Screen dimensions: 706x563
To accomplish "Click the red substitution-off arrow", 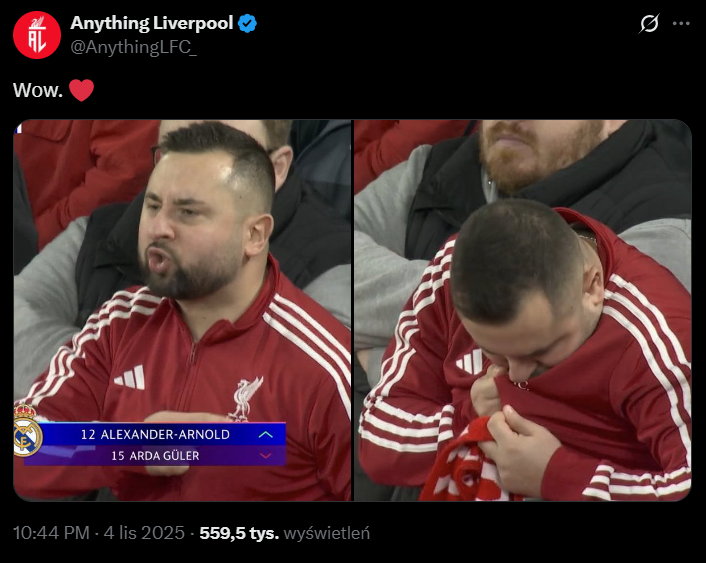I will pos(266,456).
